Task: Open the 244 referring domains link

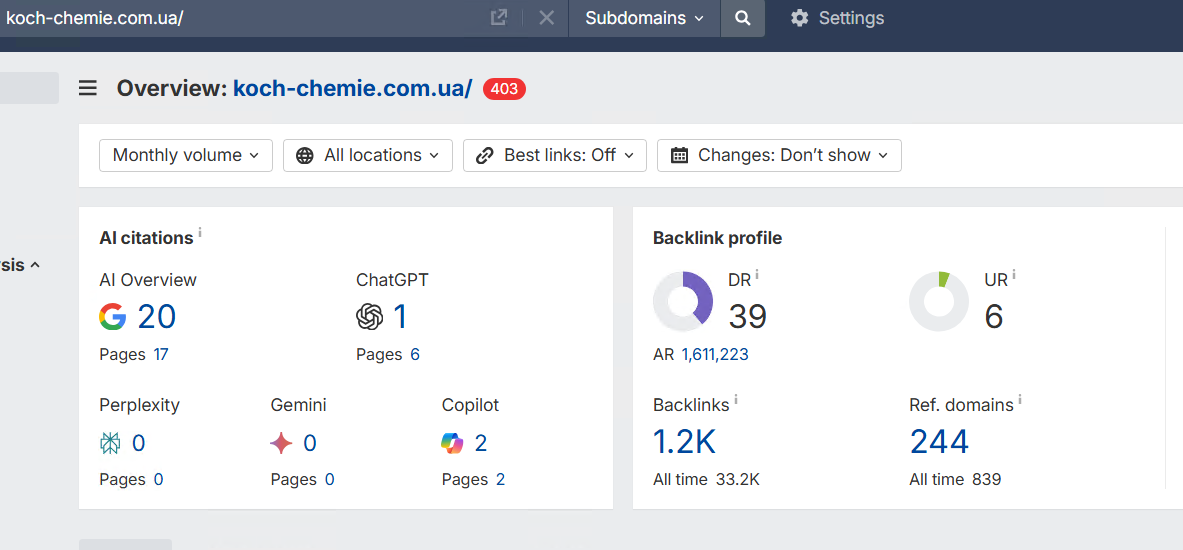Action: tap(939, 441)
